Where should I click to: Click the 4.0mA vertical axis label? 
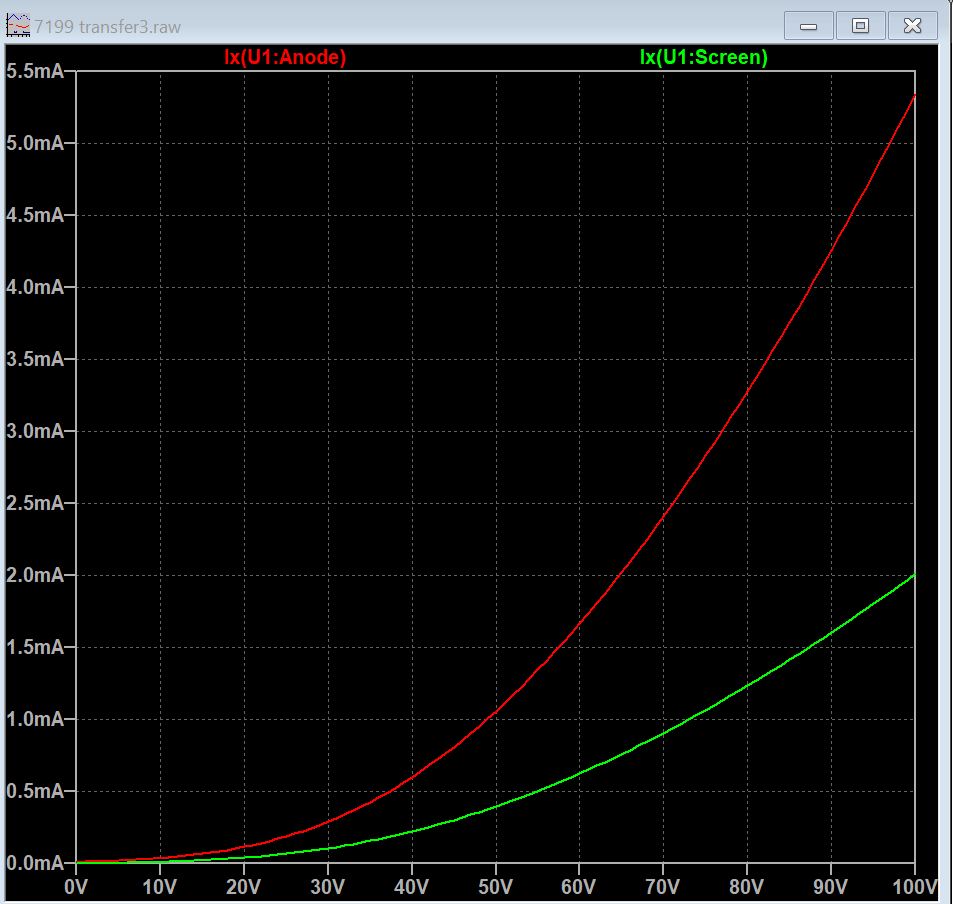[35, 287]
